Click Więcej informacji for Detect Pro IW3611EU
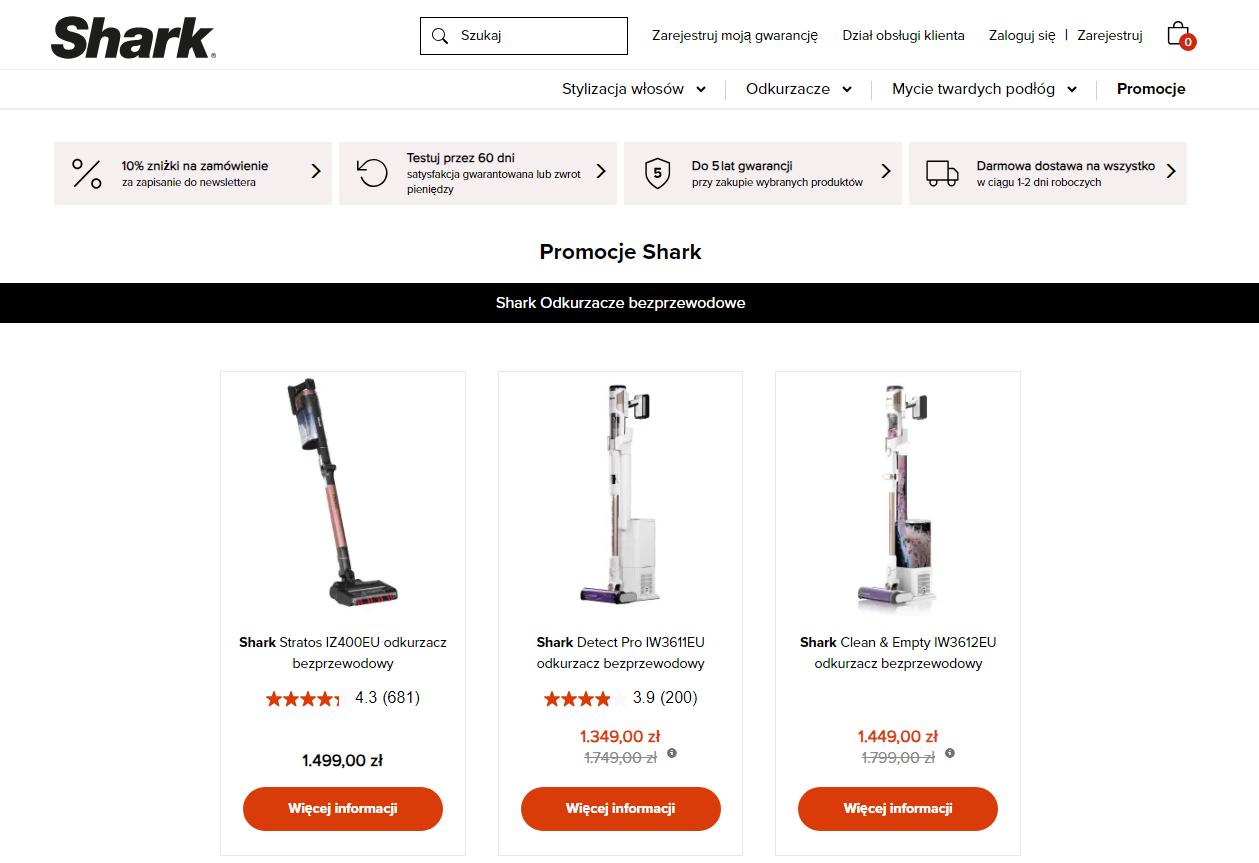The image size is (1259, 863). coord(621,809)
